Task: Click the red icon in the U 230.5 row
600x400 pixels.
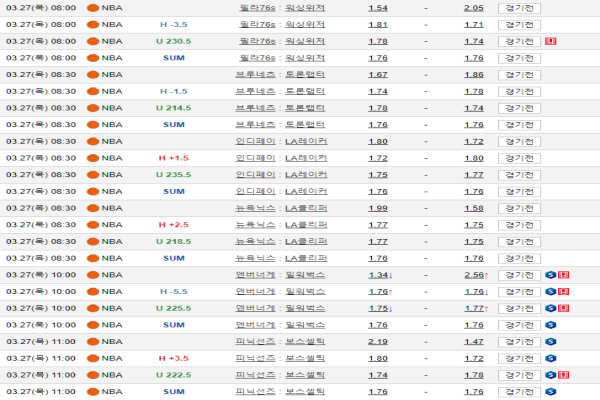Action: [x=551, y=41]
